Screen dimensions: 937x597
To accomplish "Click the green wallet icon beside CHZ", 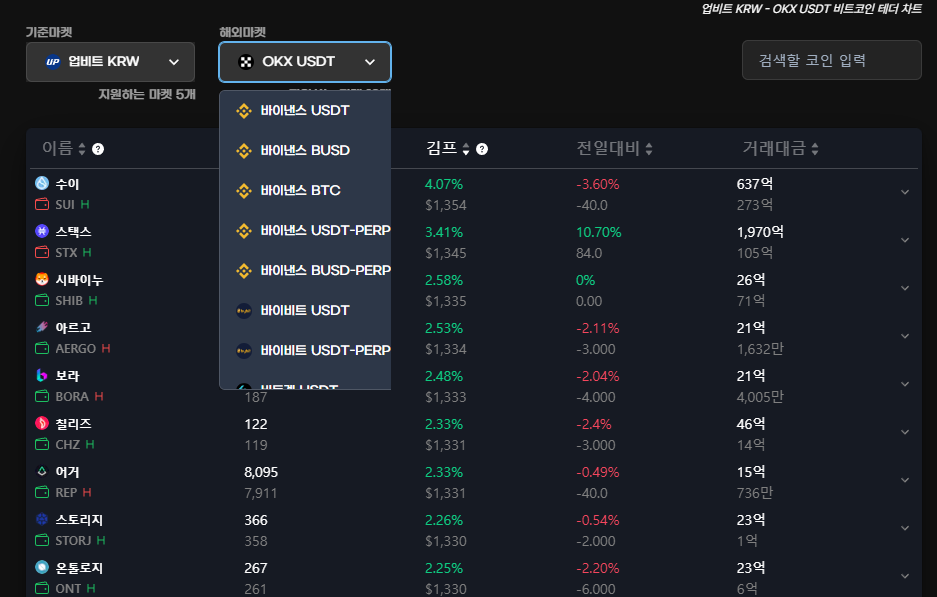I will point(42,444).
